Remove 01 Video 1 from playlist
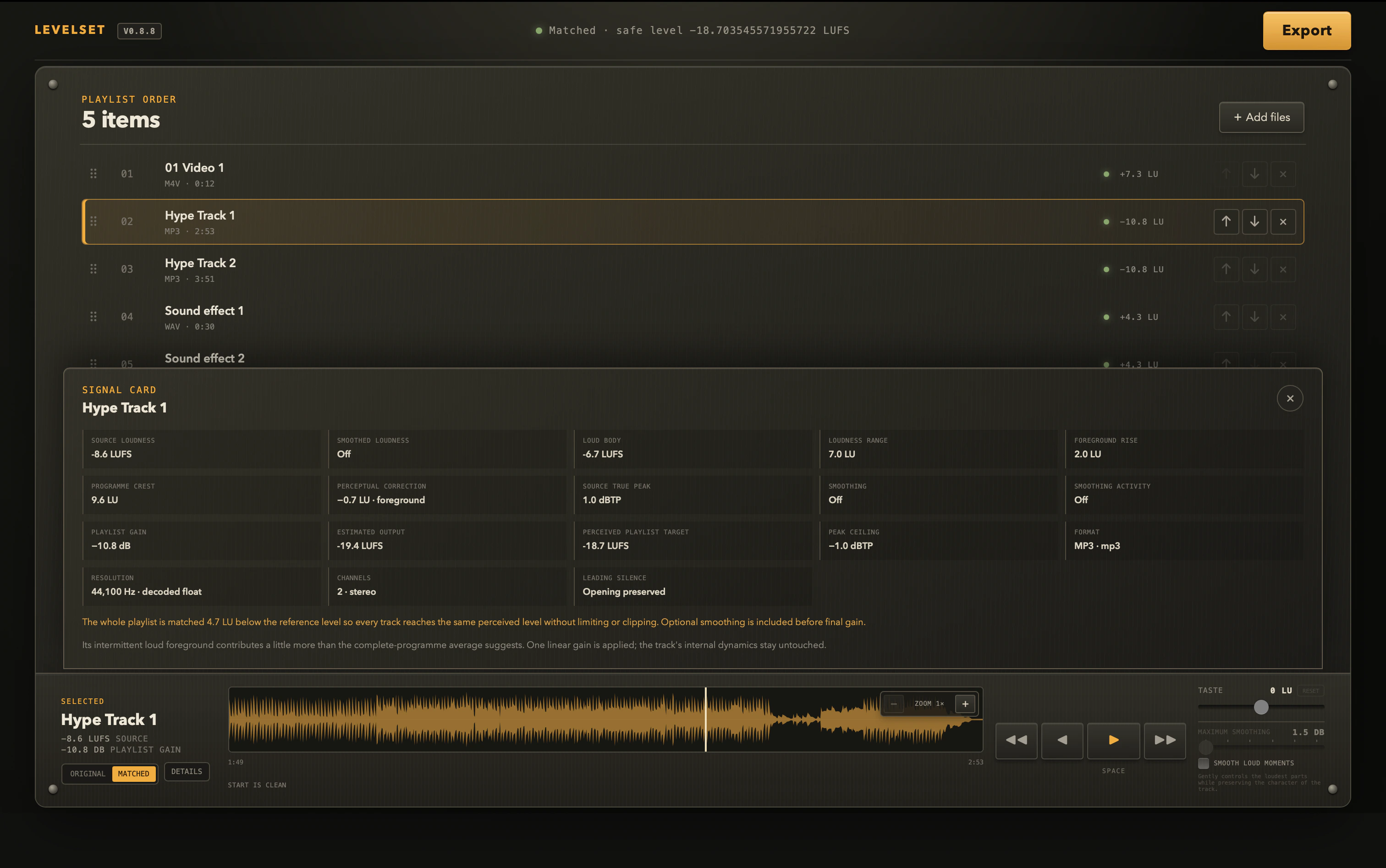This screenshot has width=1386, height=868. 1283,174
